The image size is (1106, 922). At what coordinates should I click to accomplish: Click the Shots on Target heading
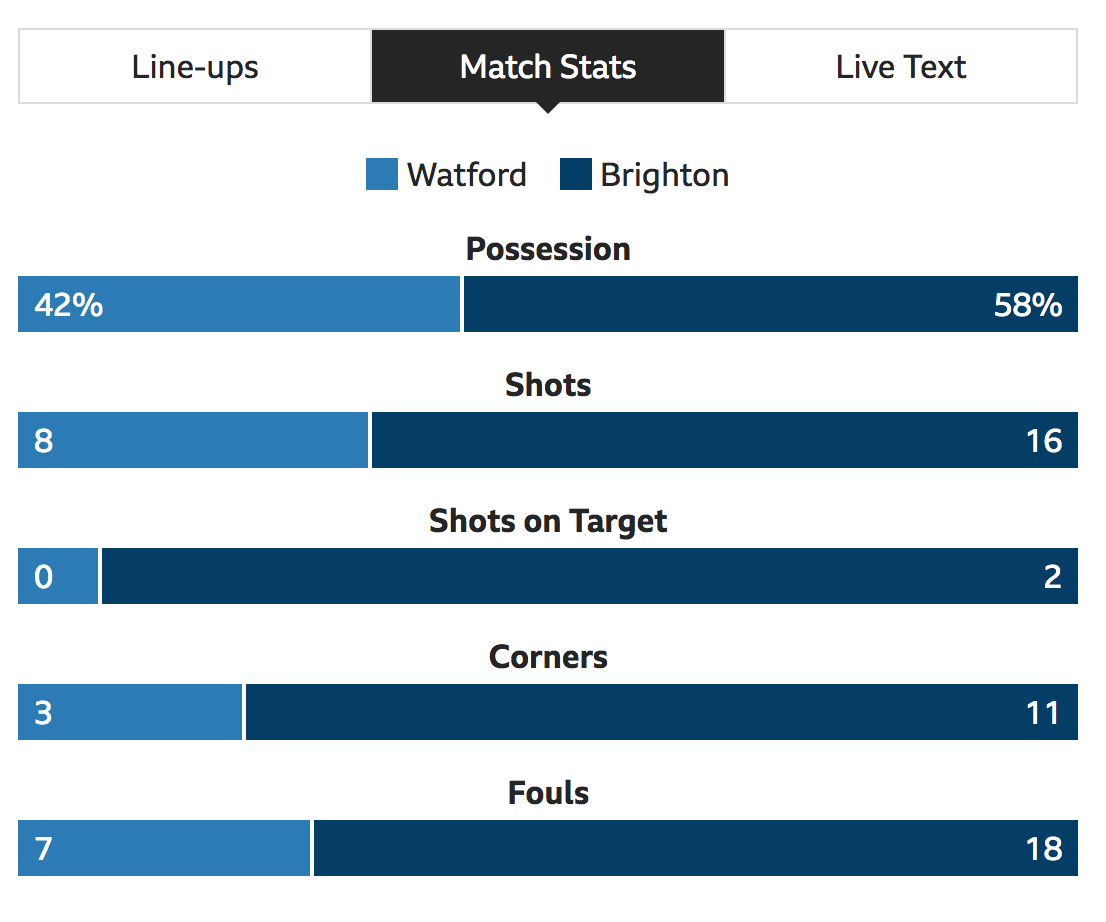pos(548,521)
